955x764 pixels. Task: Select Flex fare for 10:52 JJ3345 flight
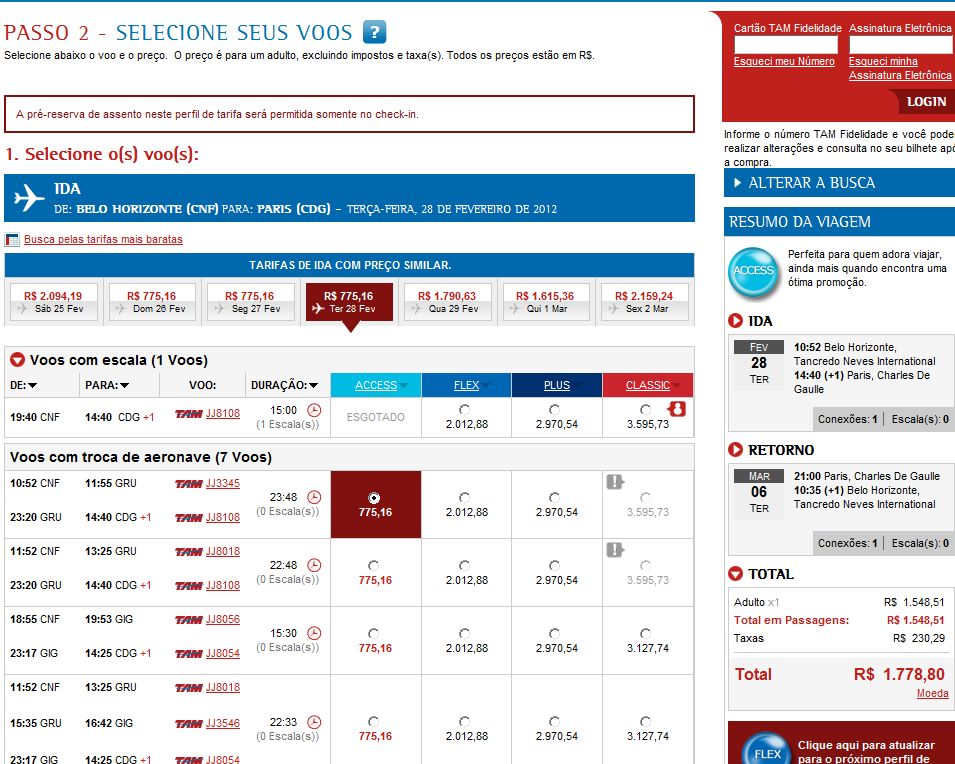click(x=465, y=497)
